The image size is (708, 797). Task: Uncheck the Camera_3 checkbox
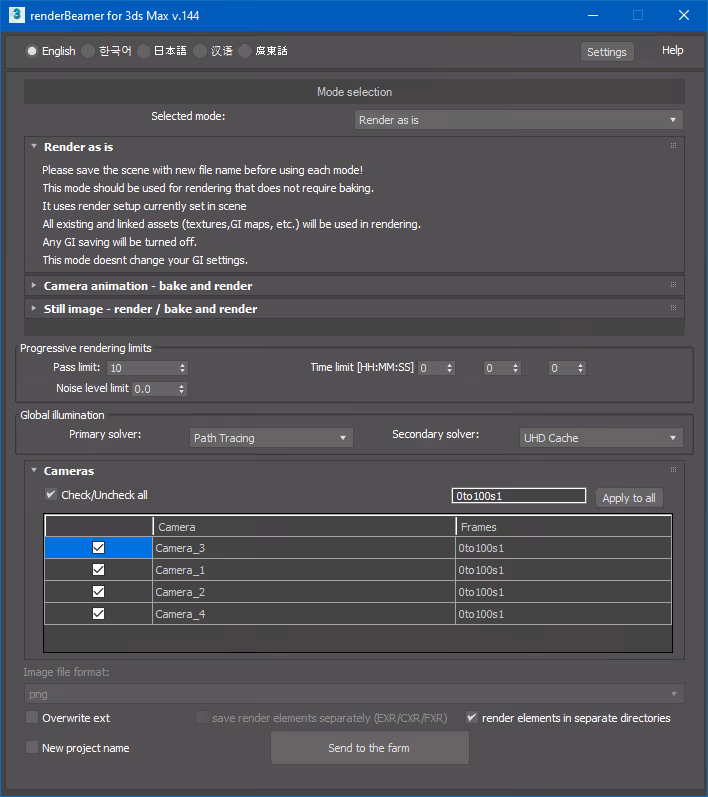[99, 547]
